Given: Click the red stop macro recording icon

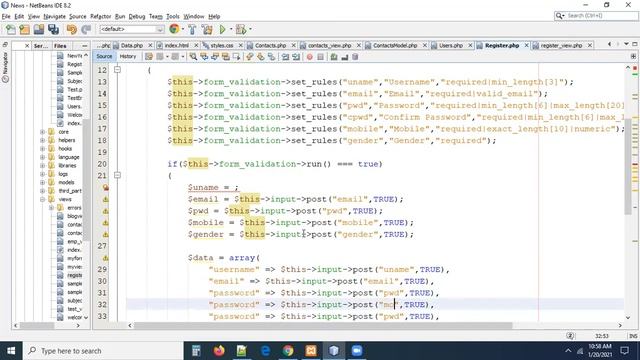Looking at the screenshot, I should coord(309,57).
